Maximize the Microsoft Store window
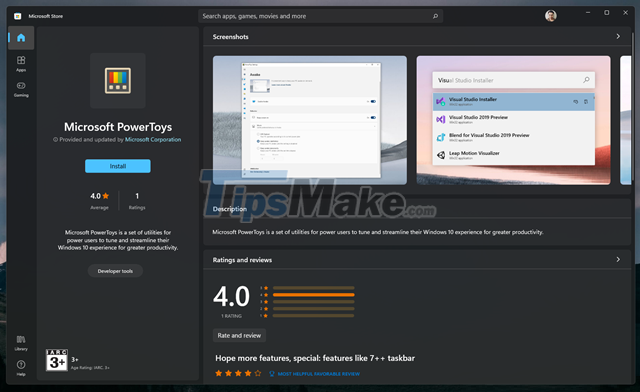640x392 pixels. coord(607,13)
